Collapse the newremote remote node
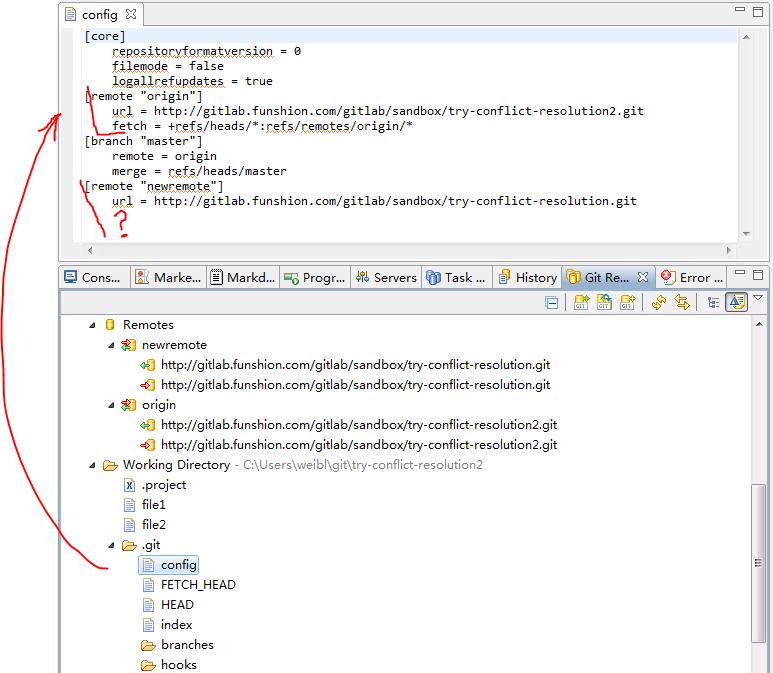 click(x=112, y=345)
